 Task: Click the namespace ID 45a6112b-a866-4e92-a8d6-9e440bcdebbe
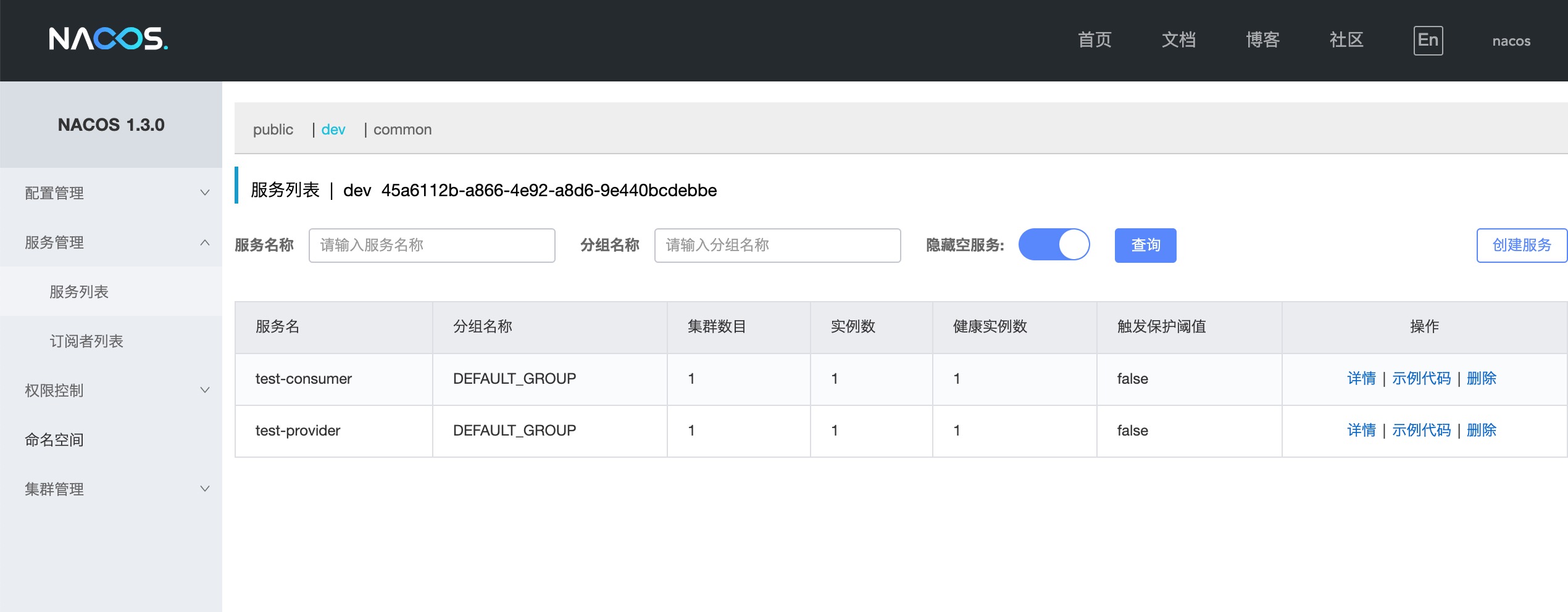(x=549, y=190)
